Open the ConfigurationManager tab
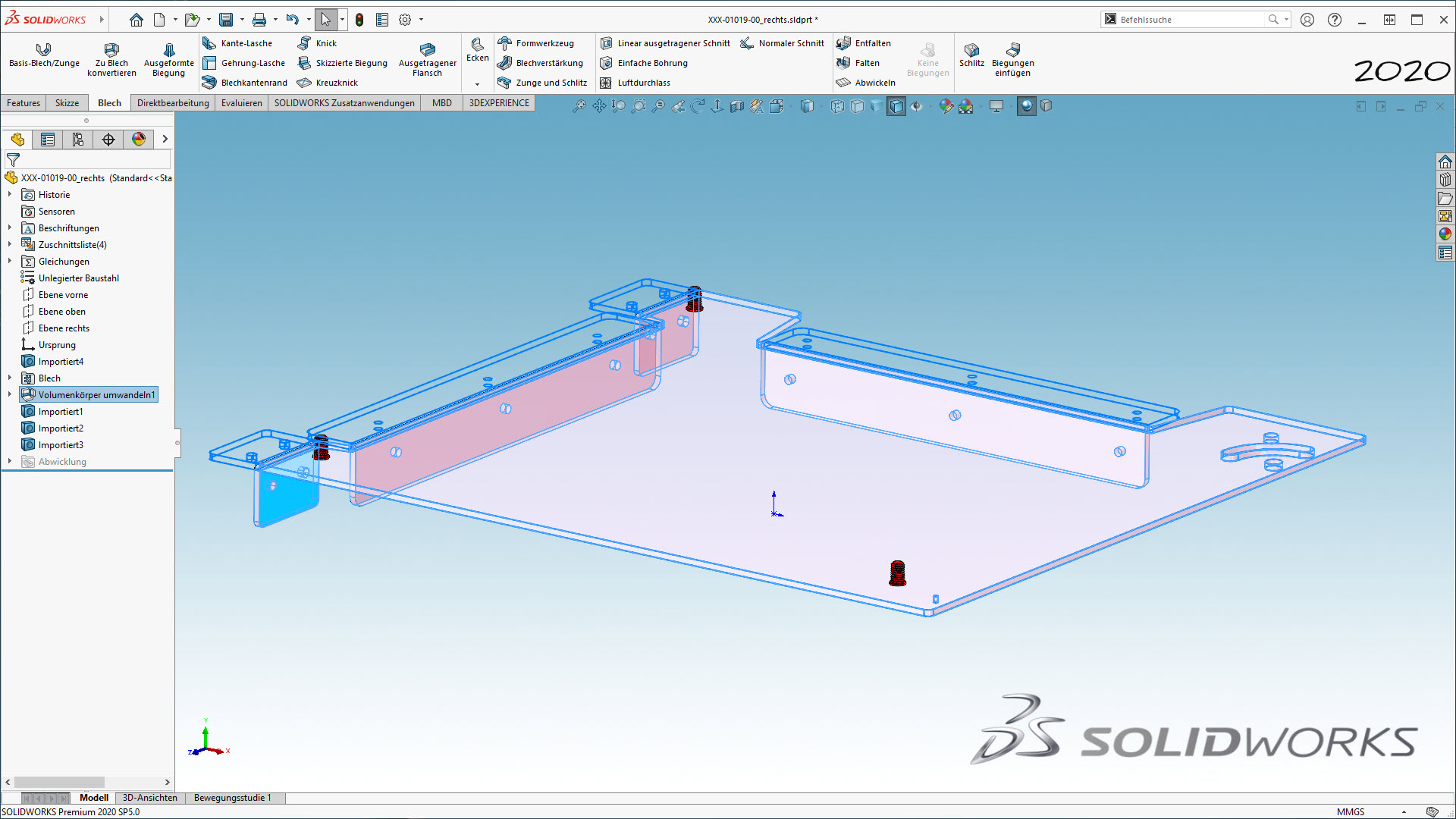Image resolution: width=1456 pixels, height=819 pixels. click(x=78, y=140)
